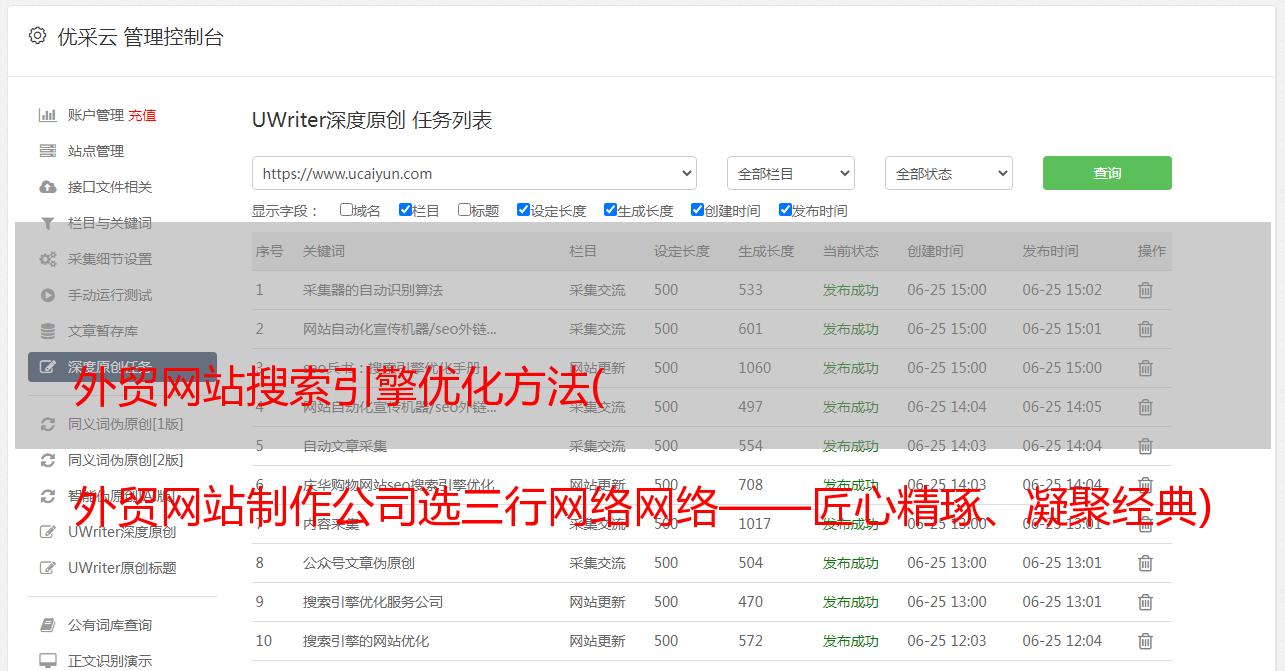Click the gears icon for 采集细节设置
This screenshot has height=671, width=1285.
point(47,259)
